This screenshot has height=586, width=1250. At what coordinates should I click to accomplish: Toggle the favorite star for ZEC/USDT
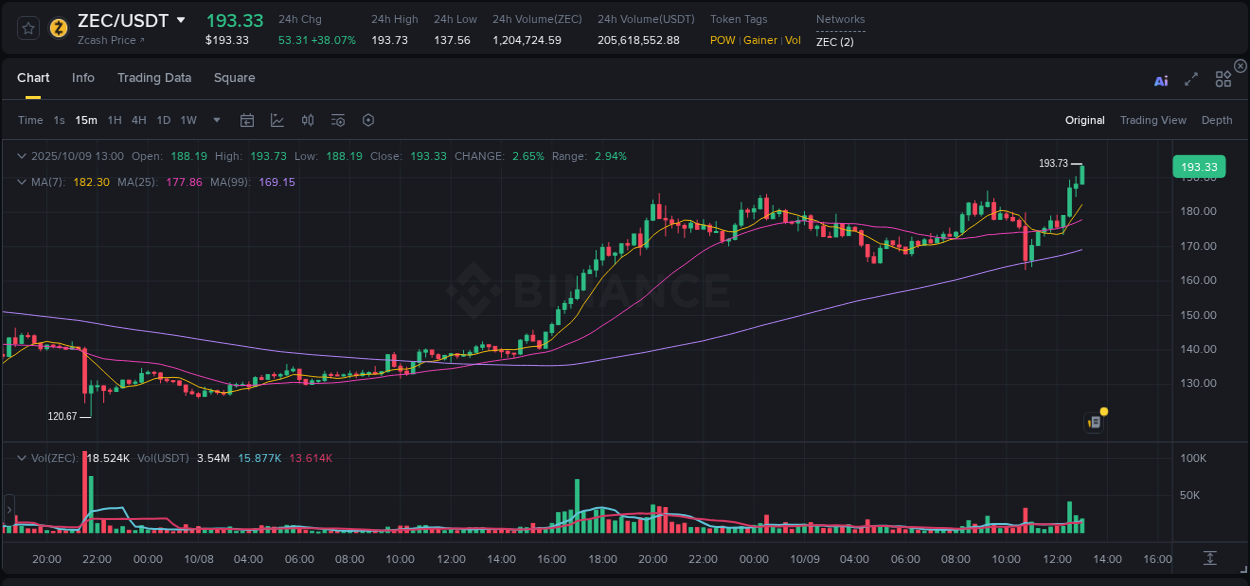(27, 29)
